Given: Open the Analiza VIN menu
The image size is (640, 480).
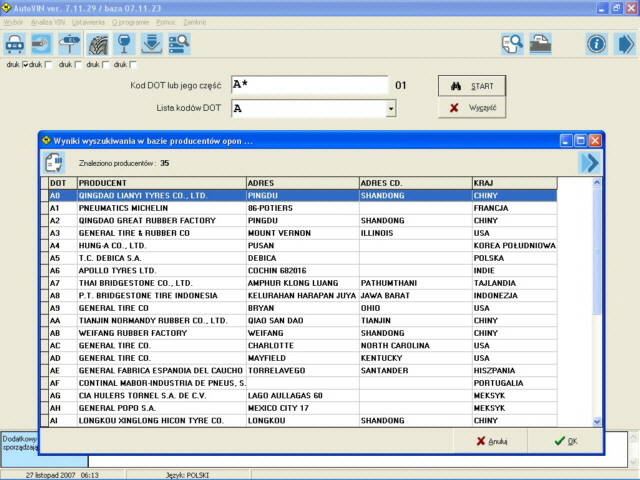Looking at the screenshot, I should pyautogui.click(x=48, y=22).
